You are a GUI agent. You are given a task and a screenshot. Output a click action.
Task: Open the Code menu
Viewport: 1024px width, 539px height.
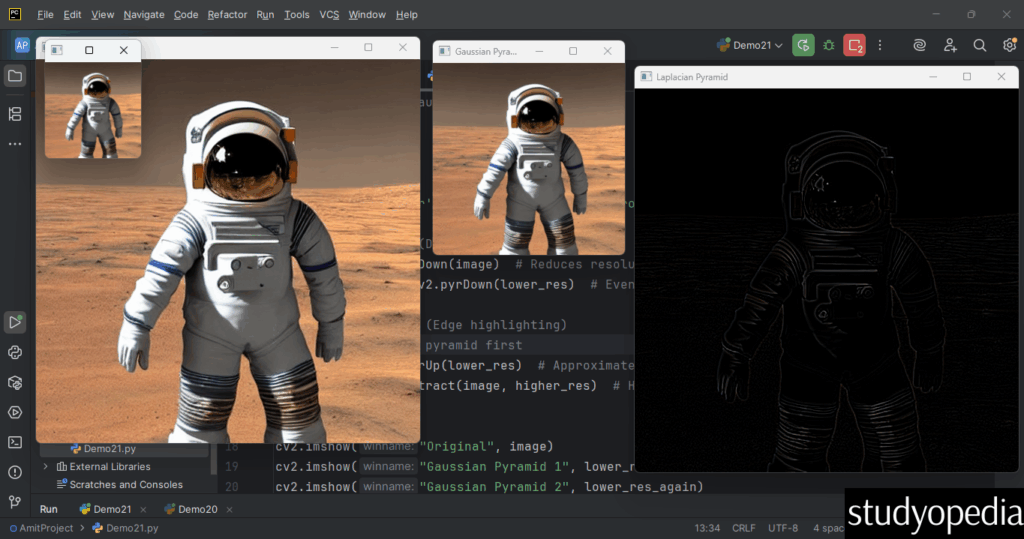tap(185, 14)
